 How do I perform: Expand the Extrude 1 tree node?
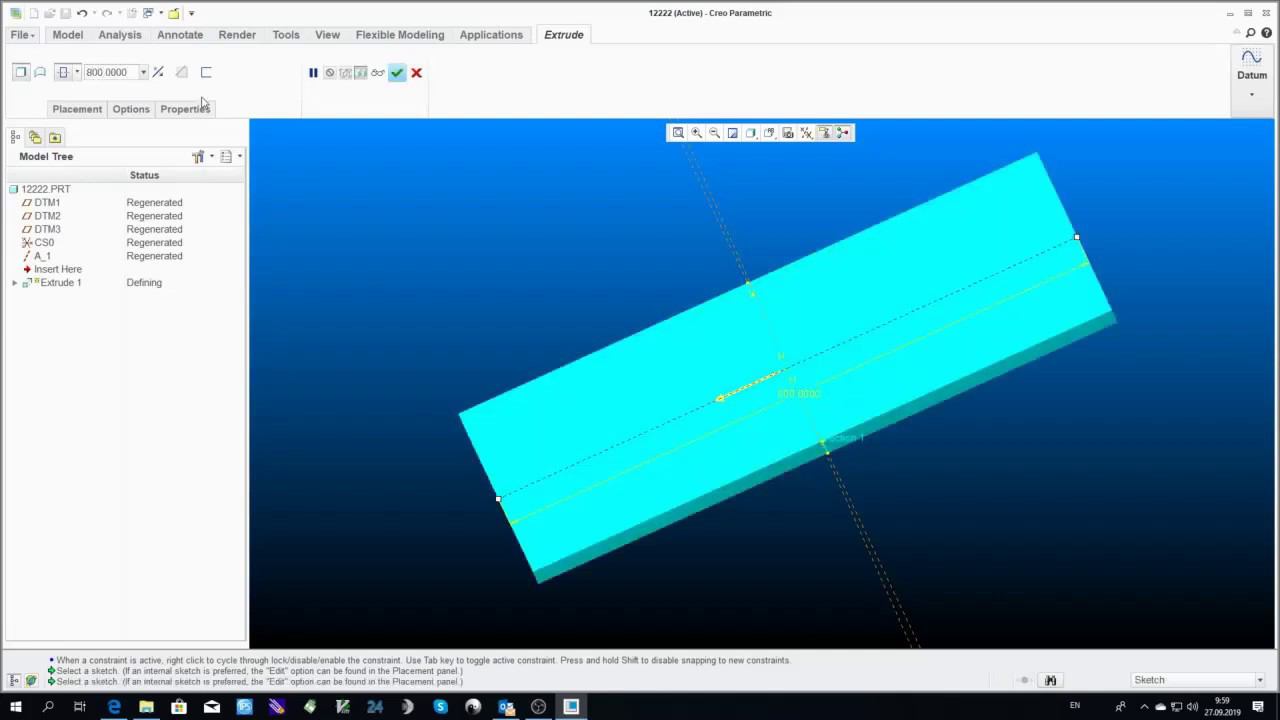click(x=14, y=283)
